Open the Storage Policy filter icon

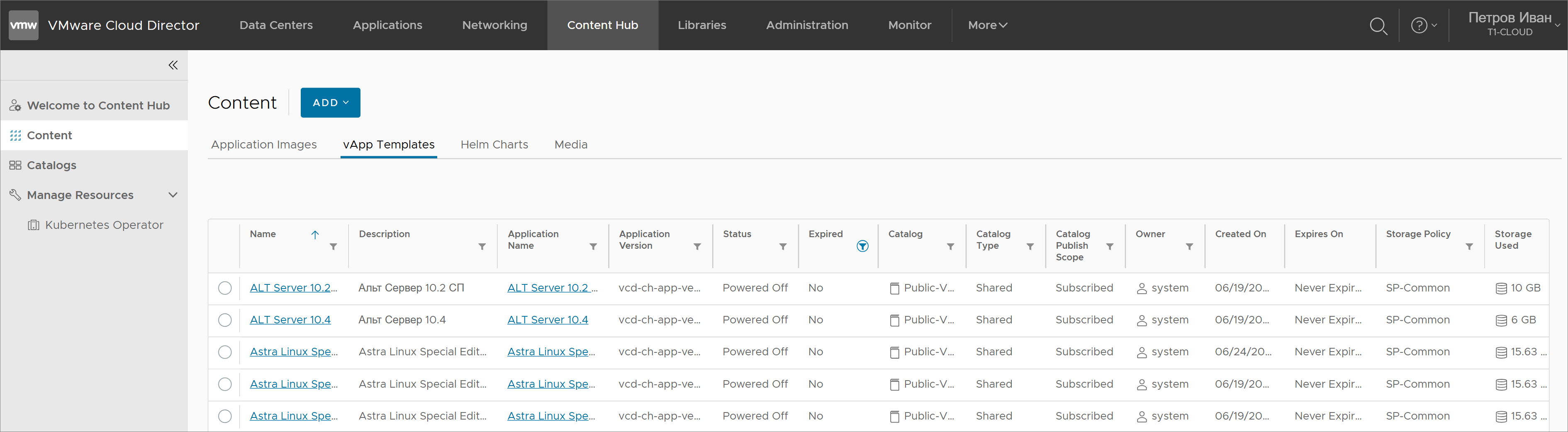(x=1469, y=246)
